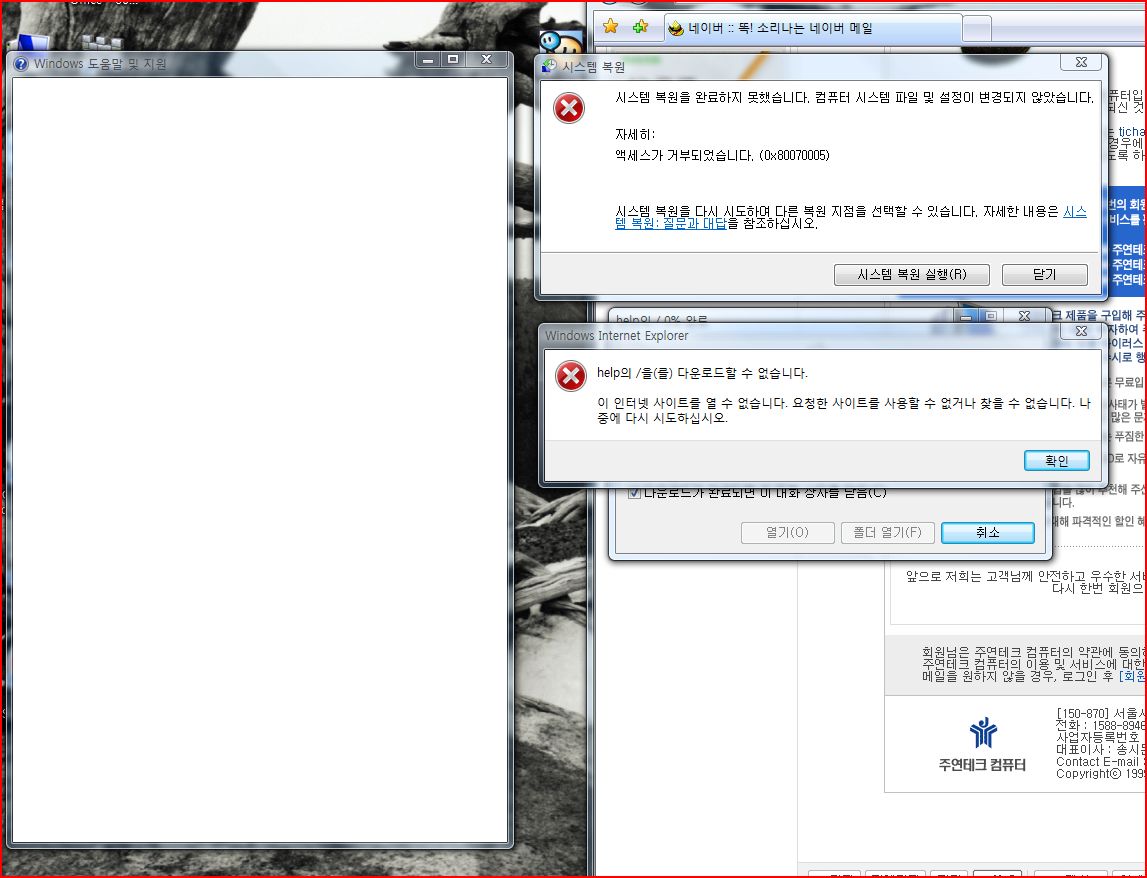Click the 열기(O) button in download dialog

[788, 533]
